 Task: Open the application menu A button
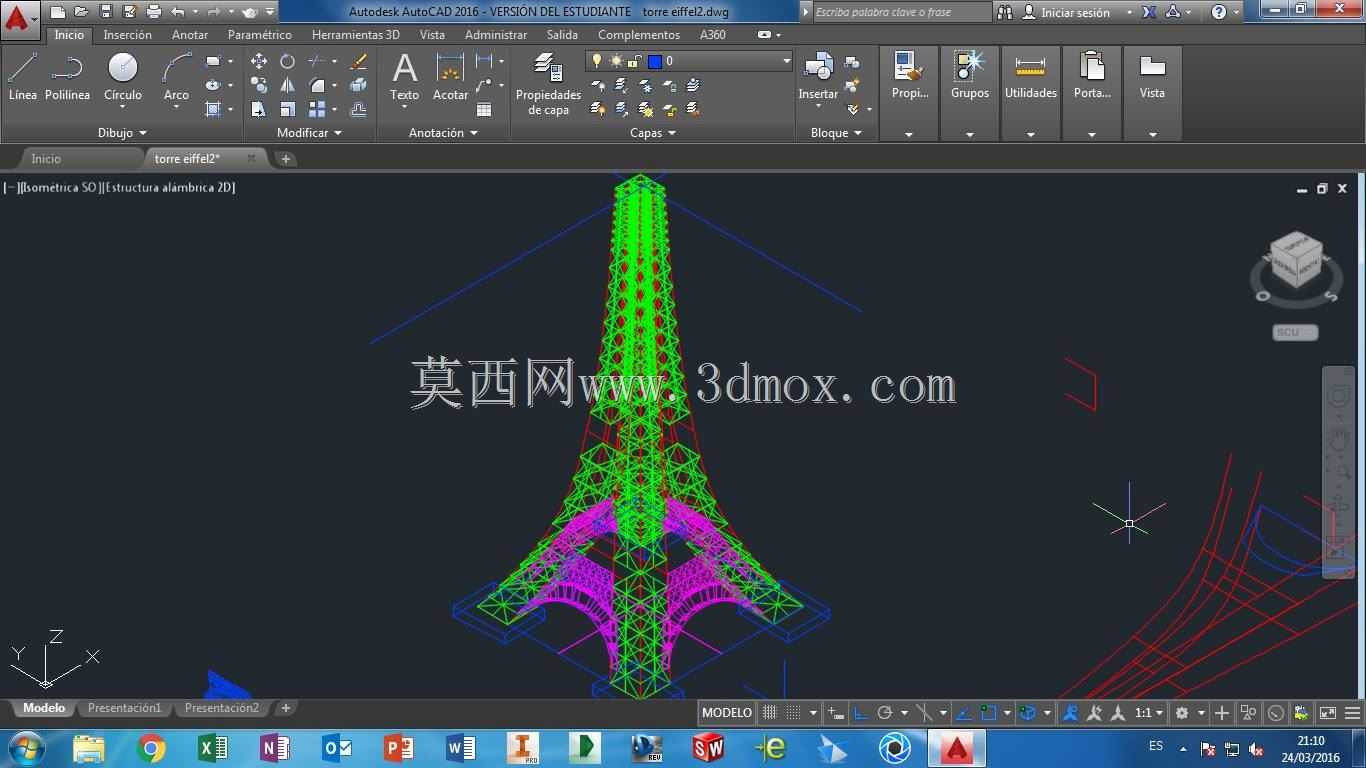tap(19, 19)
